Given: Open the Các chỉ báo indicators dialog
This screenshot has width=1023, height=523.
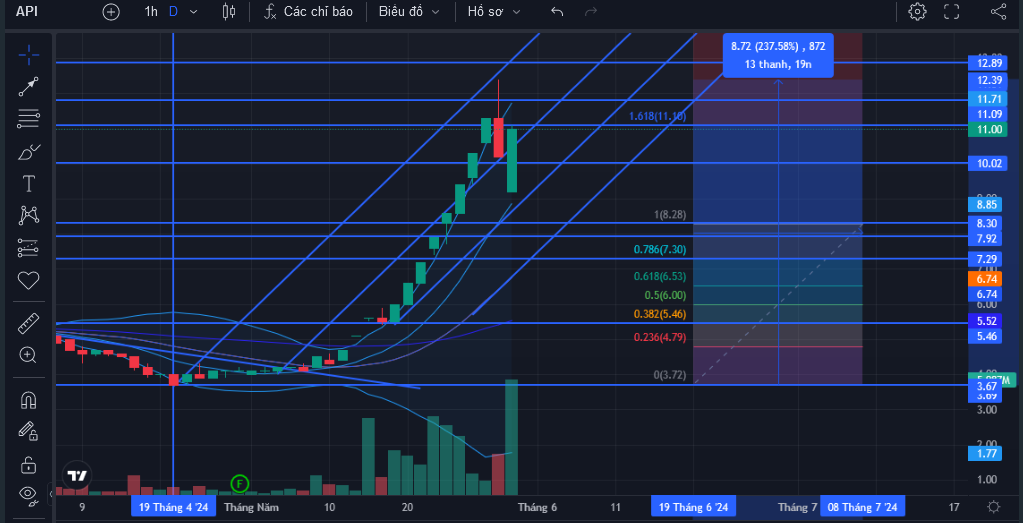Looking at the screenshot, I should (x=309, y=12).
